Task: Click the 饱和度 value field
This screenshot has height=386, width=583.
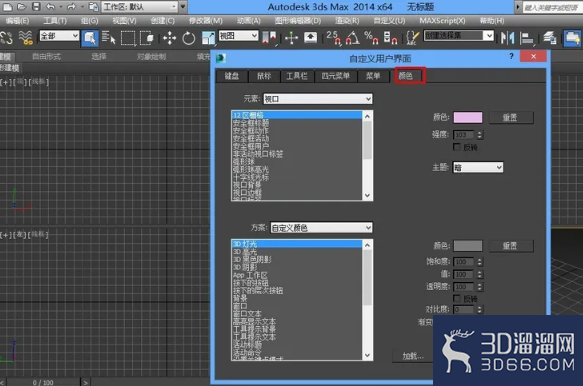Action: click(464, 262)
